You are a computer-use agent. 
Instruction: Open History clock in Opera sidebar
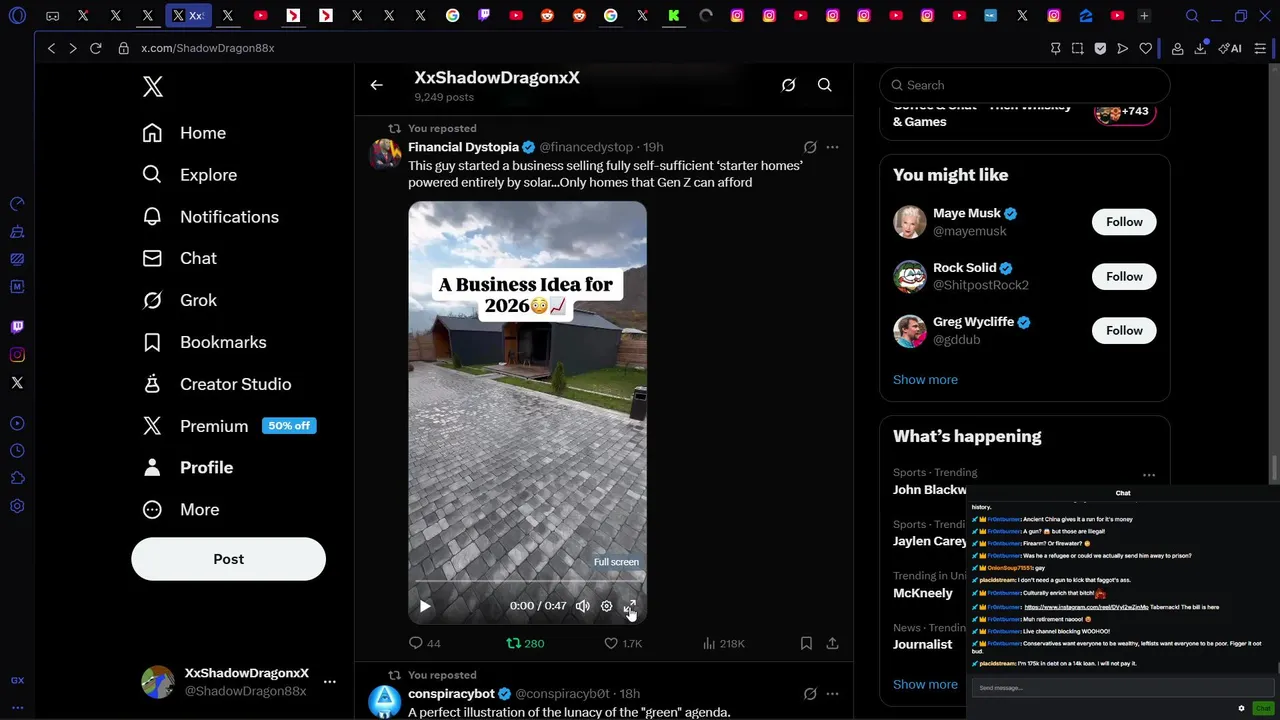click(x=17, y=451)
